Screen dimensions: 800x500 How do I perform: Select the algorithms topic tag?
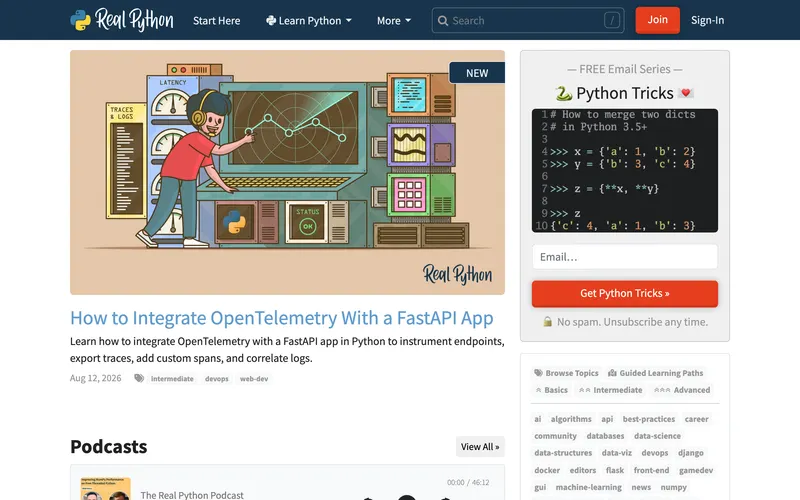click(x=571, y=419)
